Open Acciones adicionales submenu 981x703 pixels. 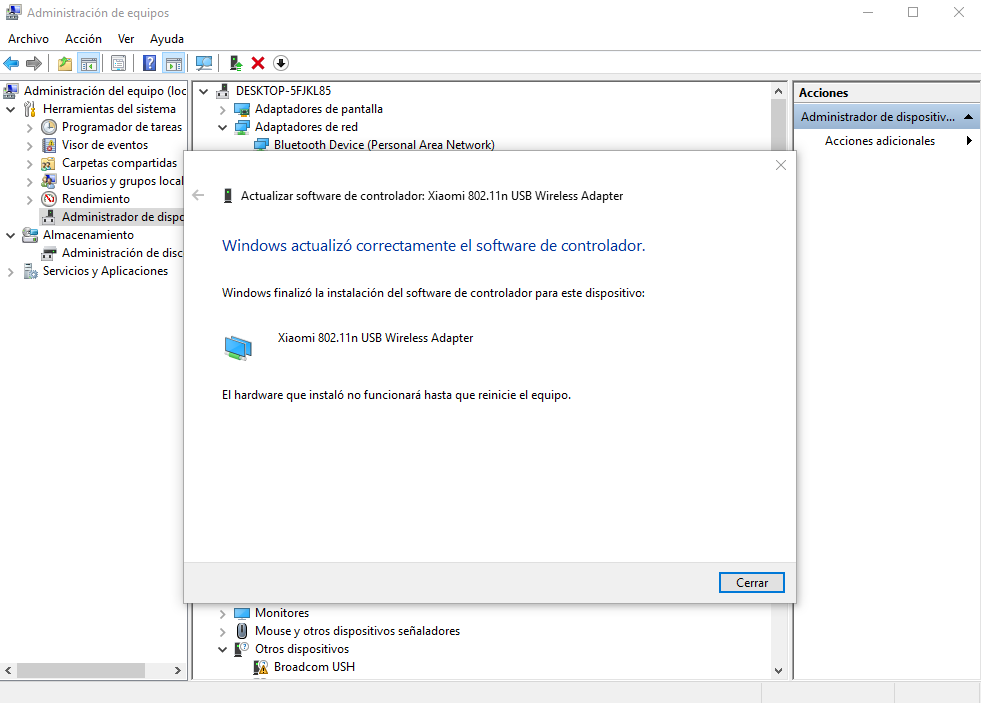click(887, 141)
